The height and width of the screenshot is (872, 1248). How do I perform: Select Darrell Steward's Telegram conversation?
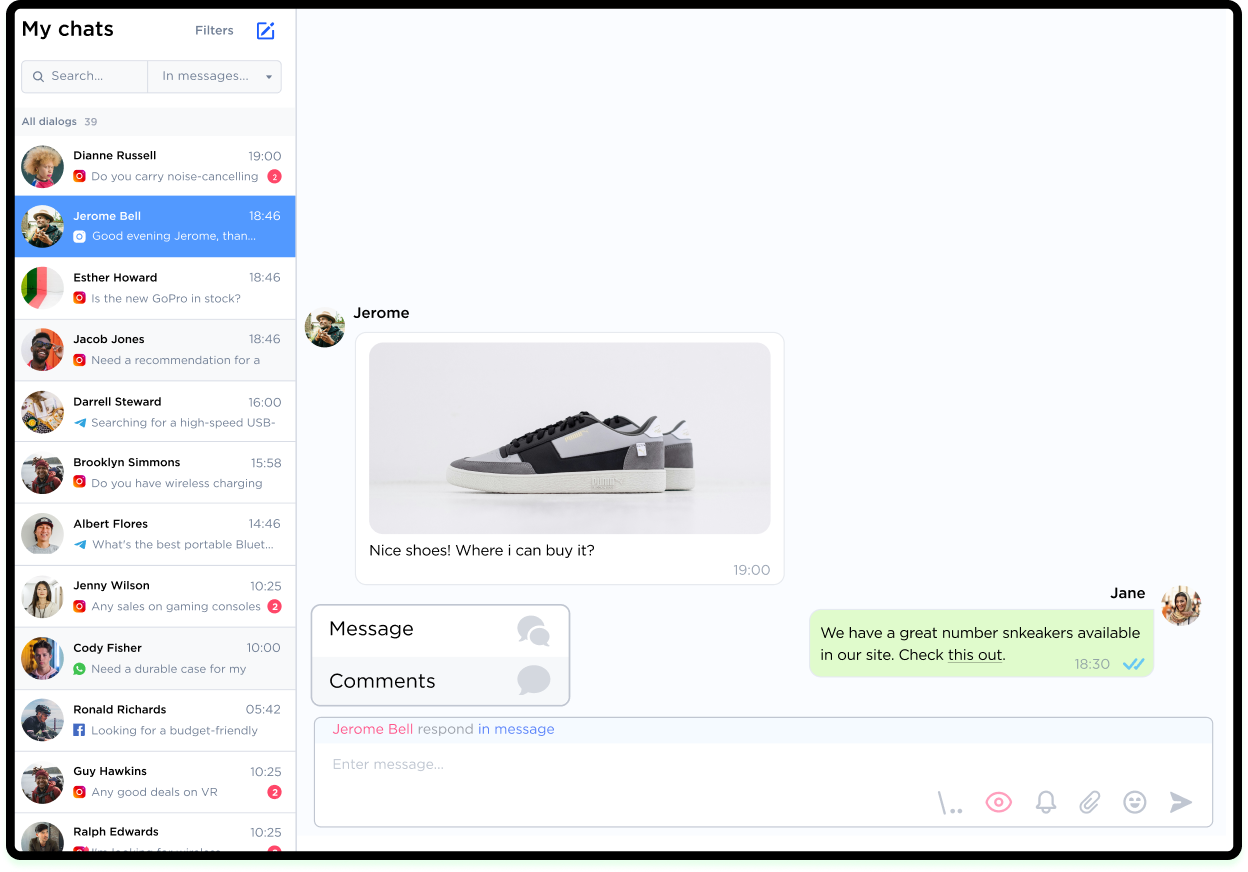click(x=155, y=412)
